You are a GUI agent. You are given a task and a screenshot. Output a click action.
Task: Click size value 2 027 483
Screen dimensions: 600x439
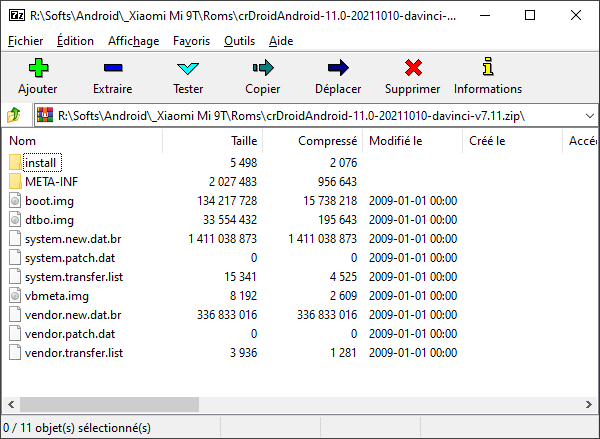(233, 182)
